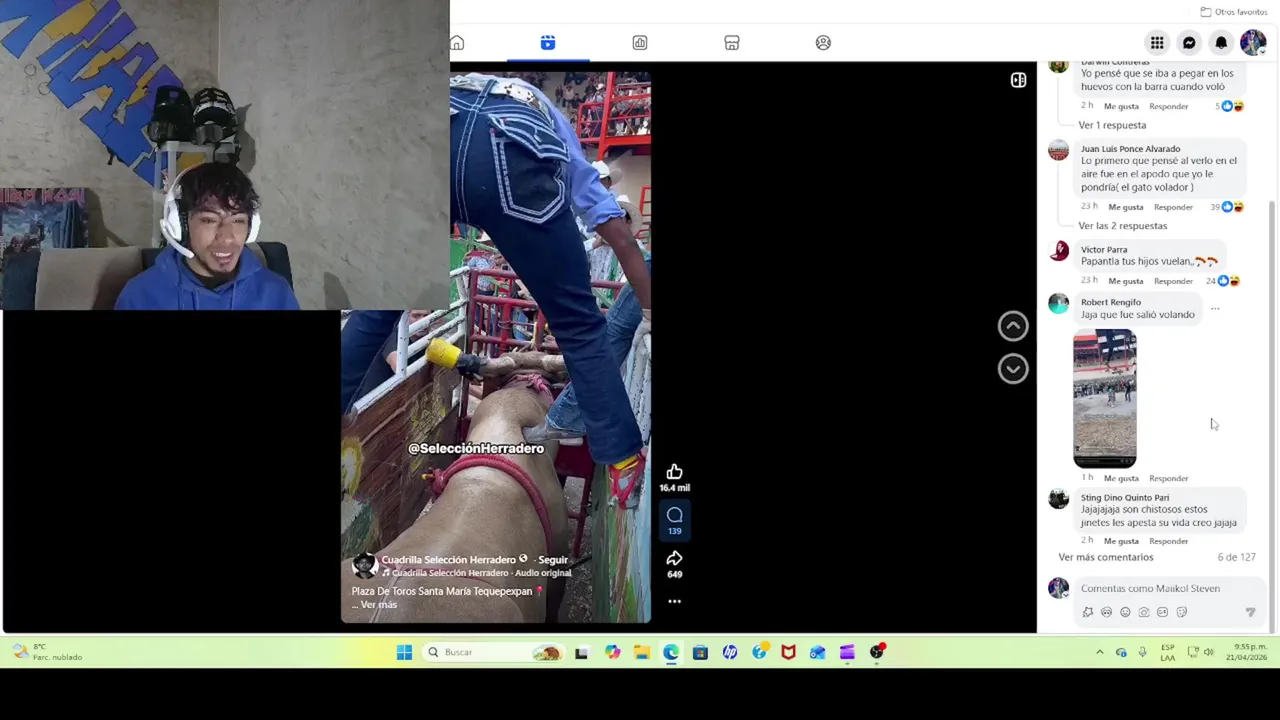Select the Reels video tab
The height and width of the screenshot is (720, 1280).
coord(548,43)
